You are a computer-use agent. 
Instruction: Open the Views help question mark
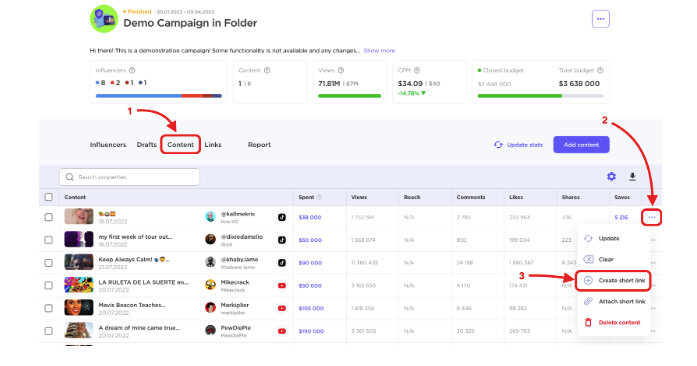[x=341, y=70]
